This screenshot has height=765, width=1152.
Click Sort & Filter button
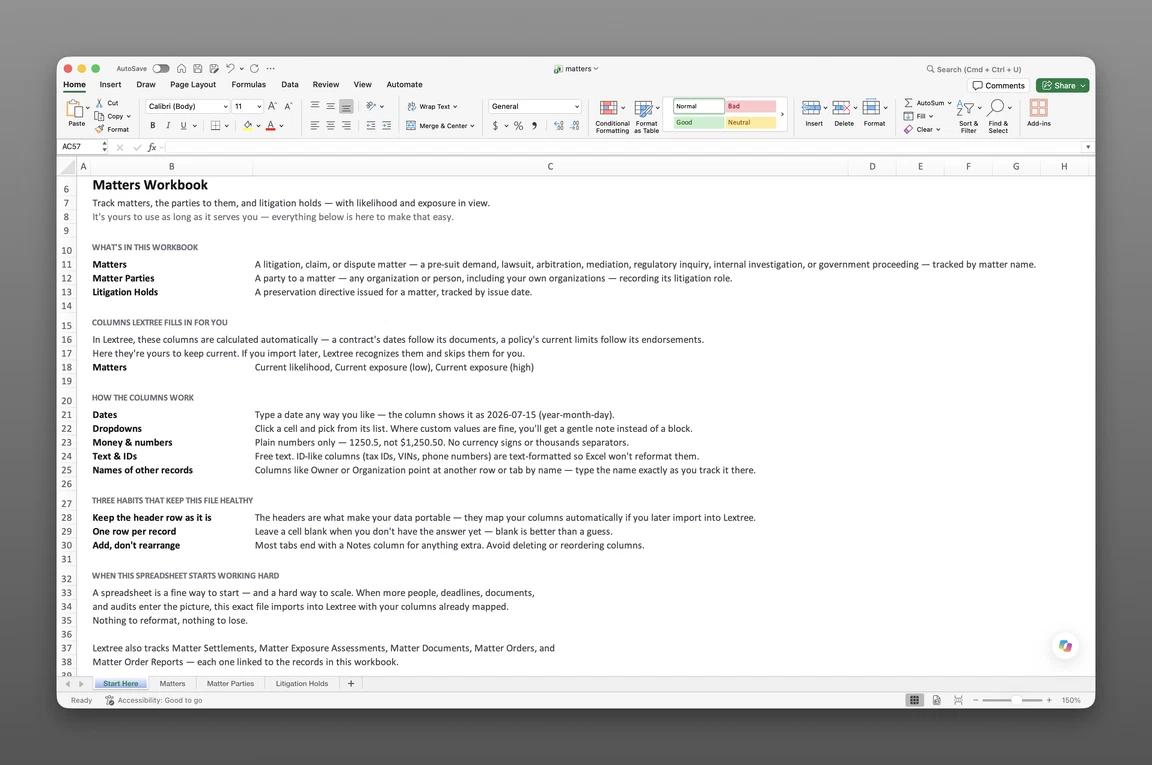968,117
